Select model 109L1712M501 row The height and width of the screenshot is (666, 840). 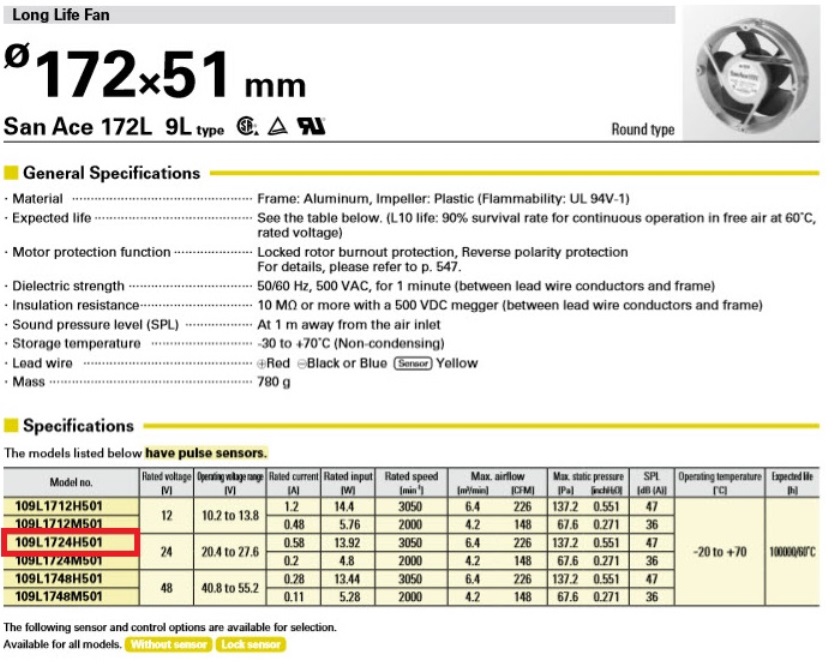(x=59, y=524)
